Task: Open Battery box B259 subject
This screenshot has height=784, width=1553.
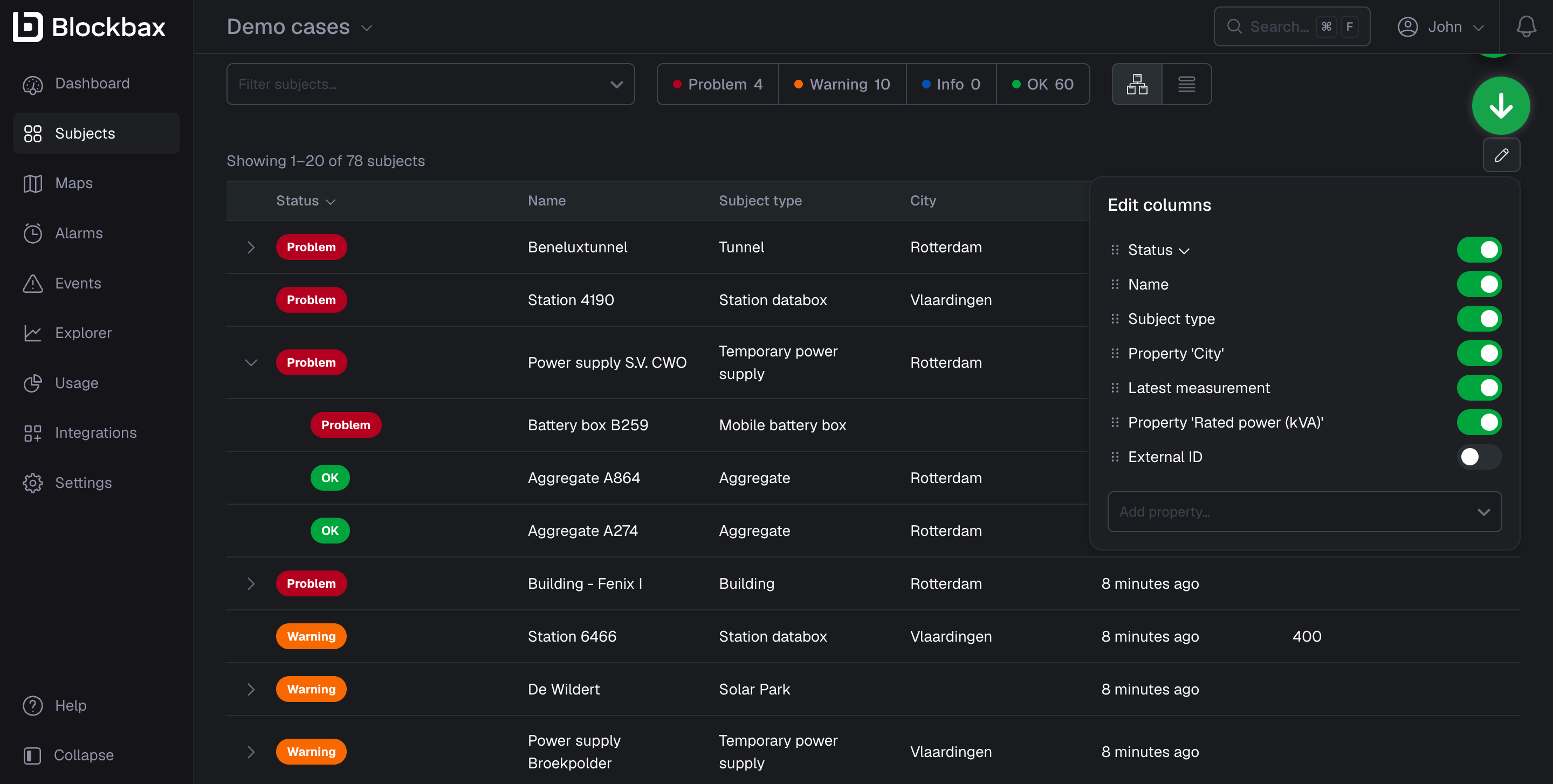Action: pyautogui.click(x=588, y=425)
